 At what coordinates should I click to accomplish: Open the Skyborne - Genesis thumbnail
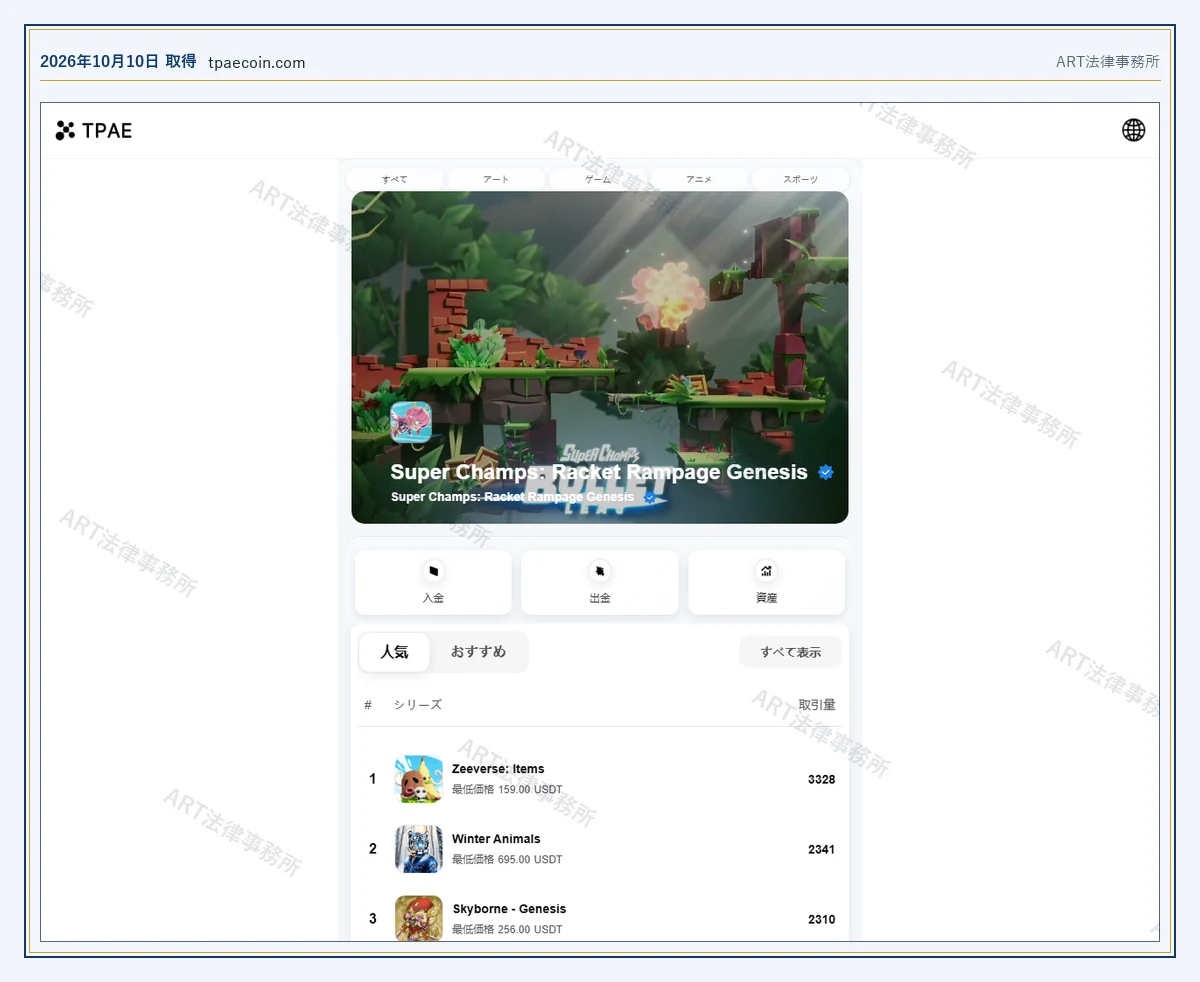[x=419, y=918]
